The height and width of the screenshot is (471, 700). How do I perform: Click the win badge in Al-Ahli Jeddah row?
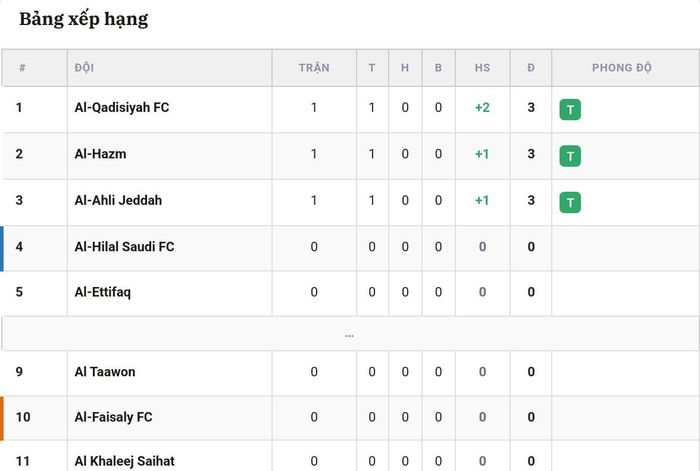point(570,203)
